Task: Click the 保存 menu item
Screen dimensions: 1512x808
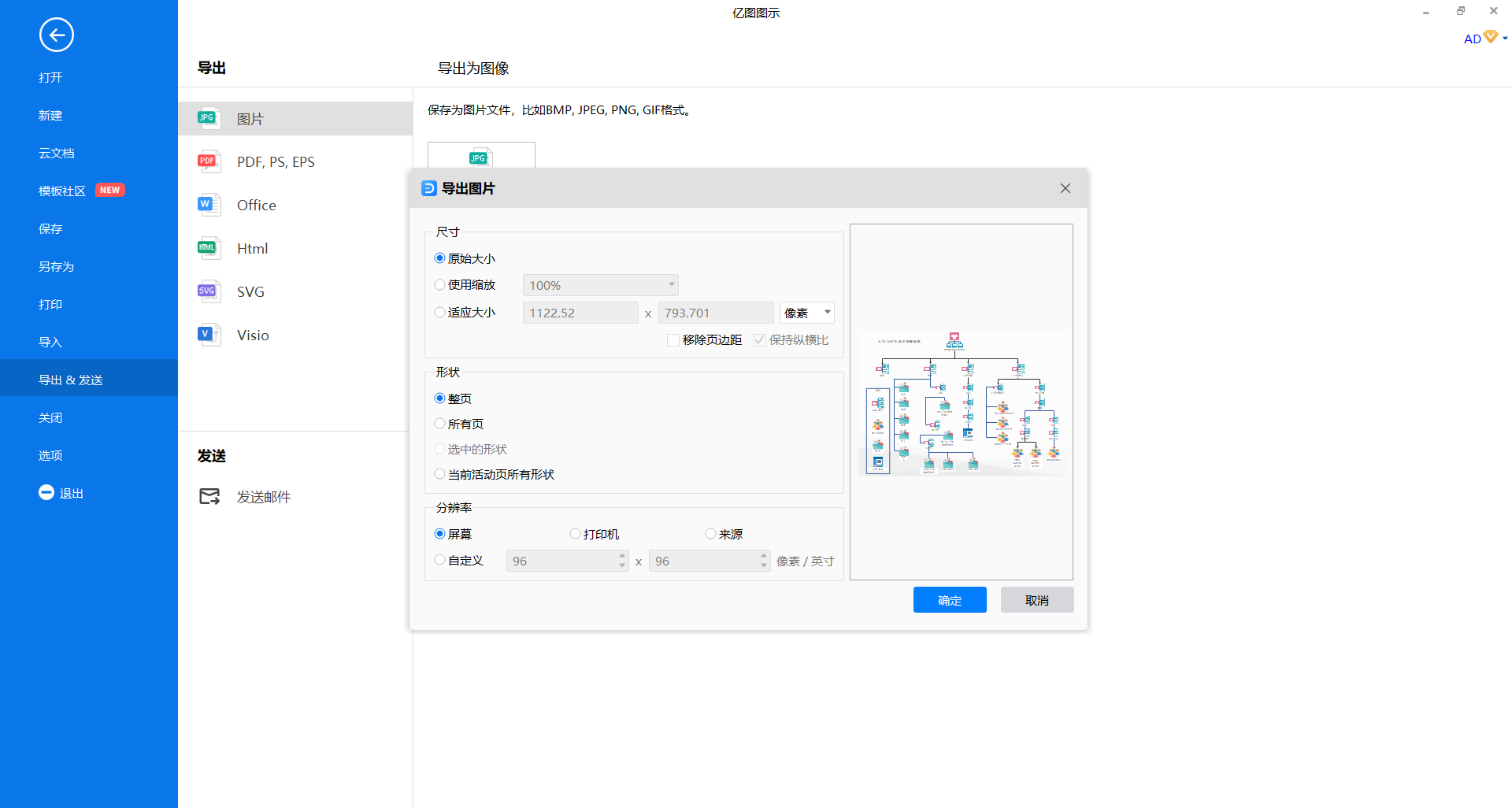Action: point(50,228)
